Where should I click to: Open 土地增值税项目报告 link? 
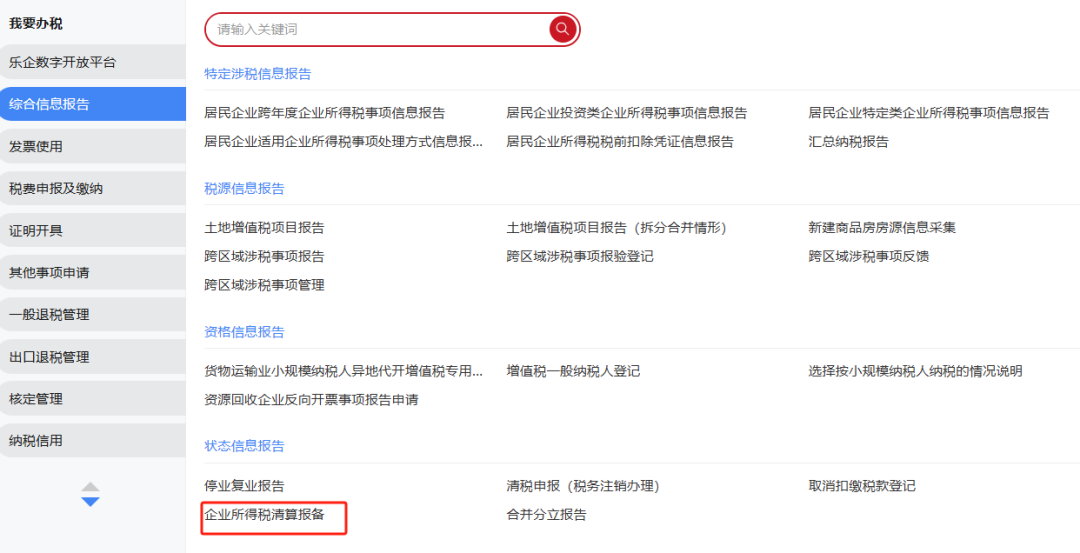(x=264, y=228)
